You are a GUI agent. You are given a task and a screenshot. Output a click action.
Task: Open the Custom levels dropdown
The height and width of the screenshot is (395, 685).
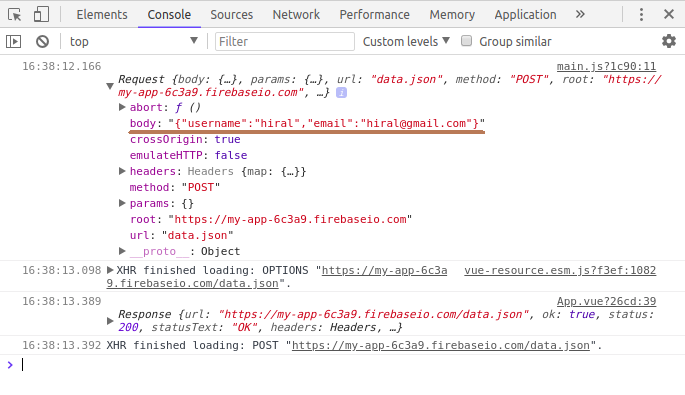click(x=406, y=42)
